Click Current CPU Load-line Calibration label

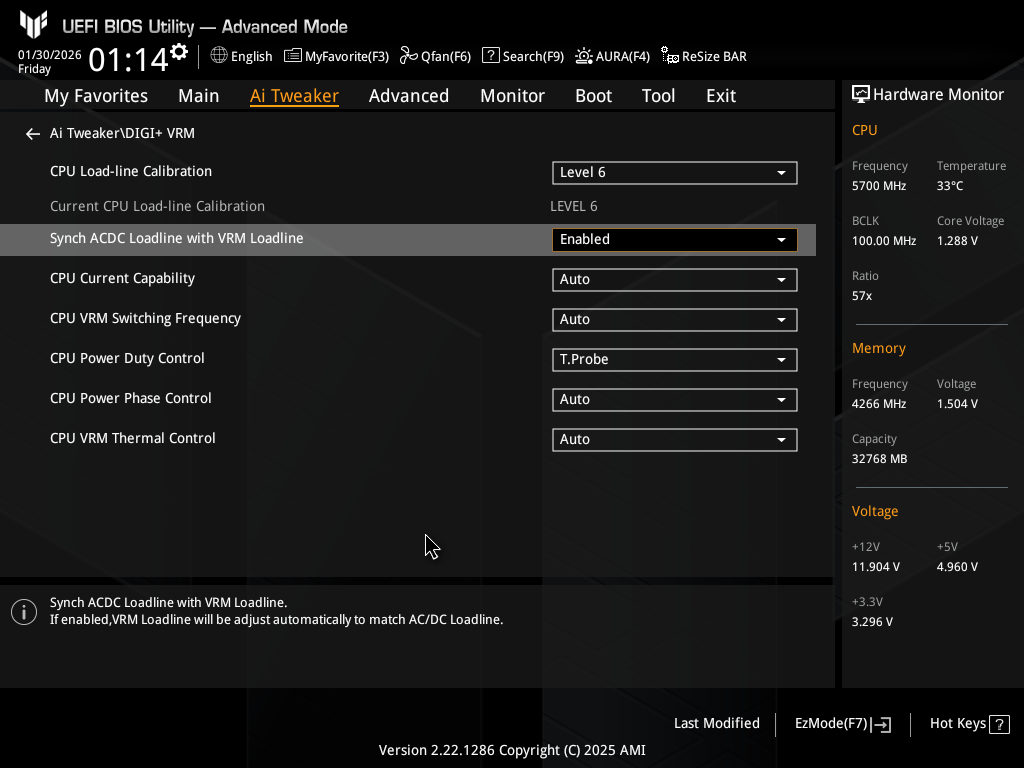point(157,206)
